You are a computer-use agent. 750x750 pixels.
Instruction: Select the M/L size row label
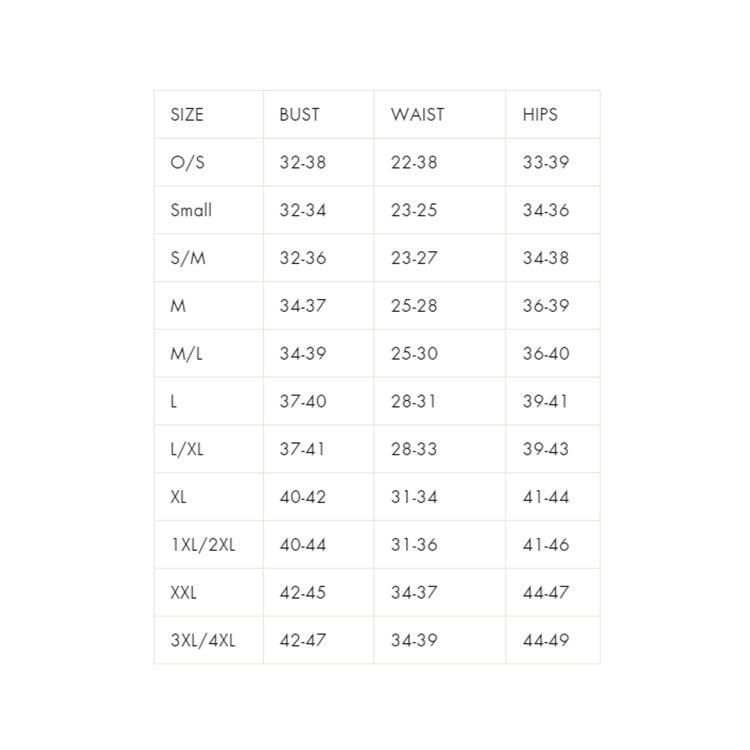click(x=187, y=354)
